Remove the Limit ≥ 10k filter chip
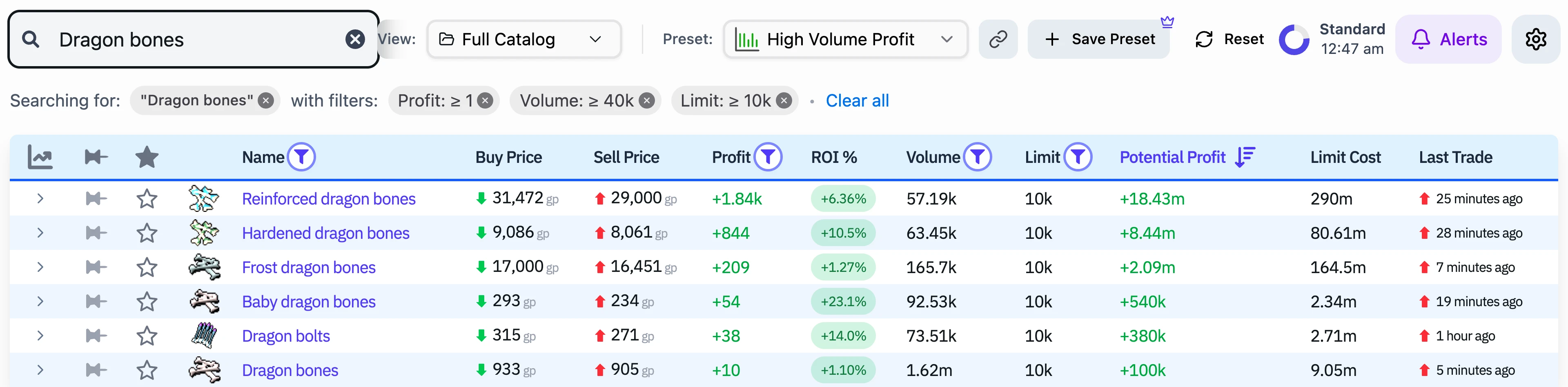The image size is (1568, 387). [x=784, y=101]
